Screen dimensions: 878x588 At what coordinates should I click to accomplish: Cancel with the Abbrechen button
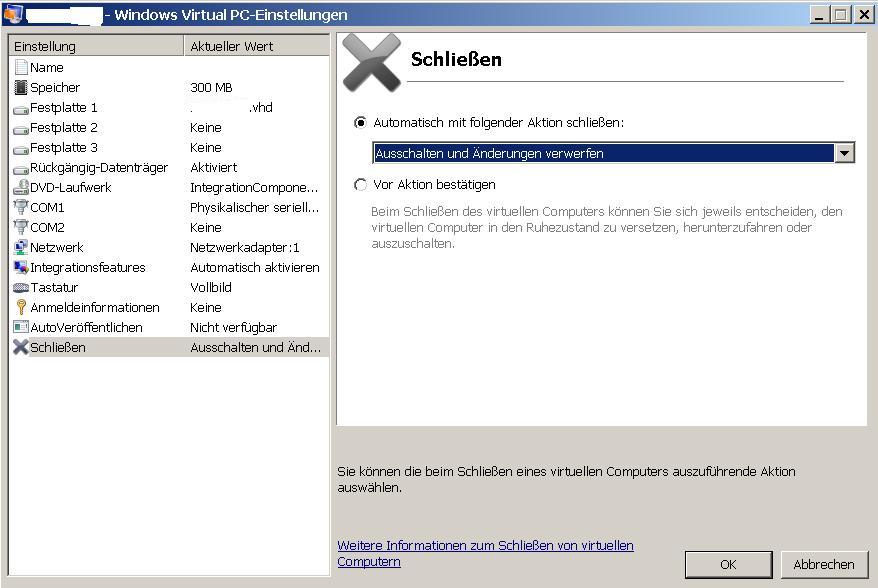(x=824, y=564)
